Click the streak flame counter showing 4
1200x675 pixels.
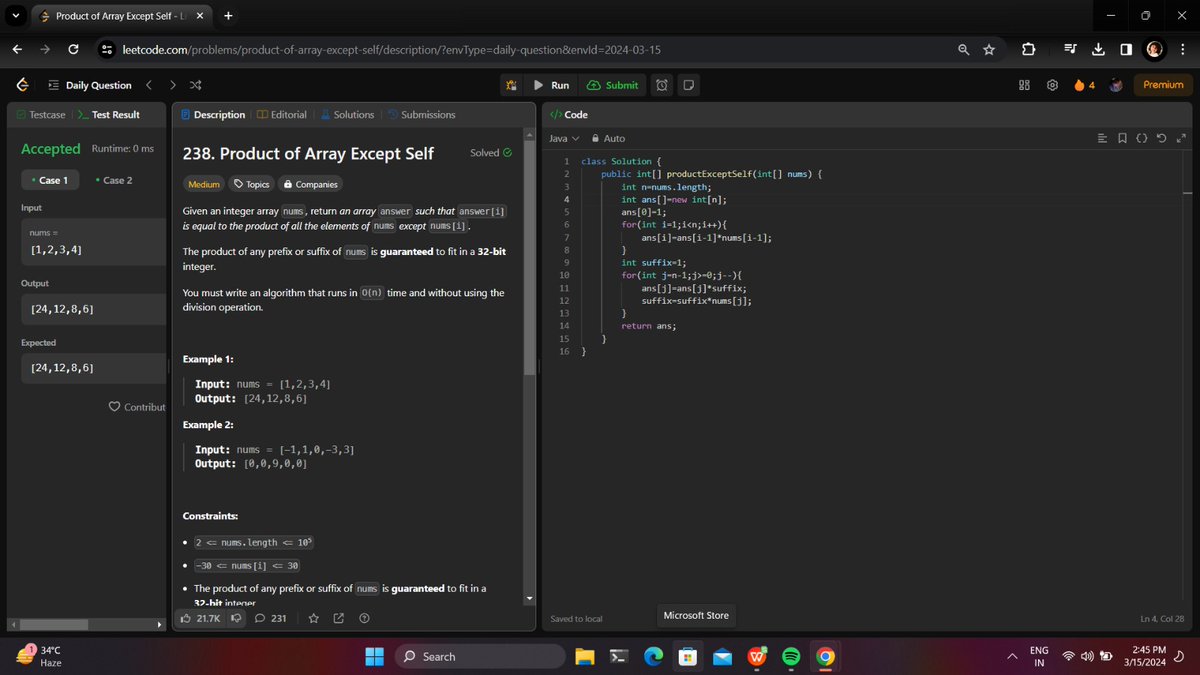coord(1085,85)
